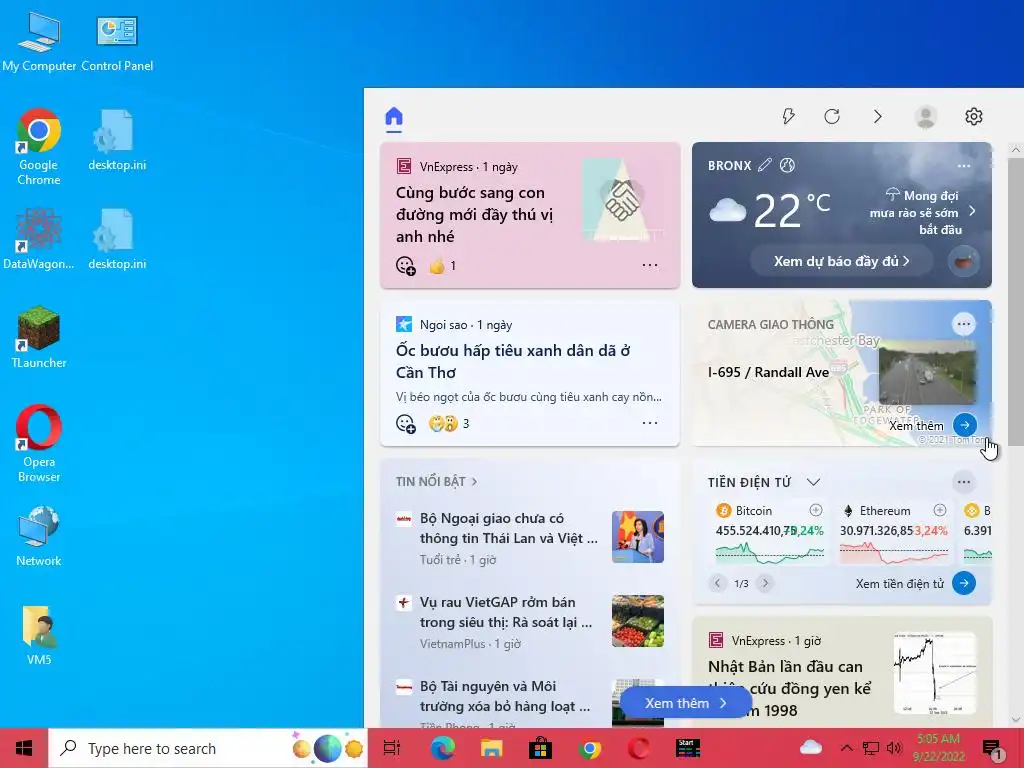Screen dimensions: 1024x768
Task: Edit the BRONX location with pencil icon
Action: pyautogui.click(x=765, y=165)
